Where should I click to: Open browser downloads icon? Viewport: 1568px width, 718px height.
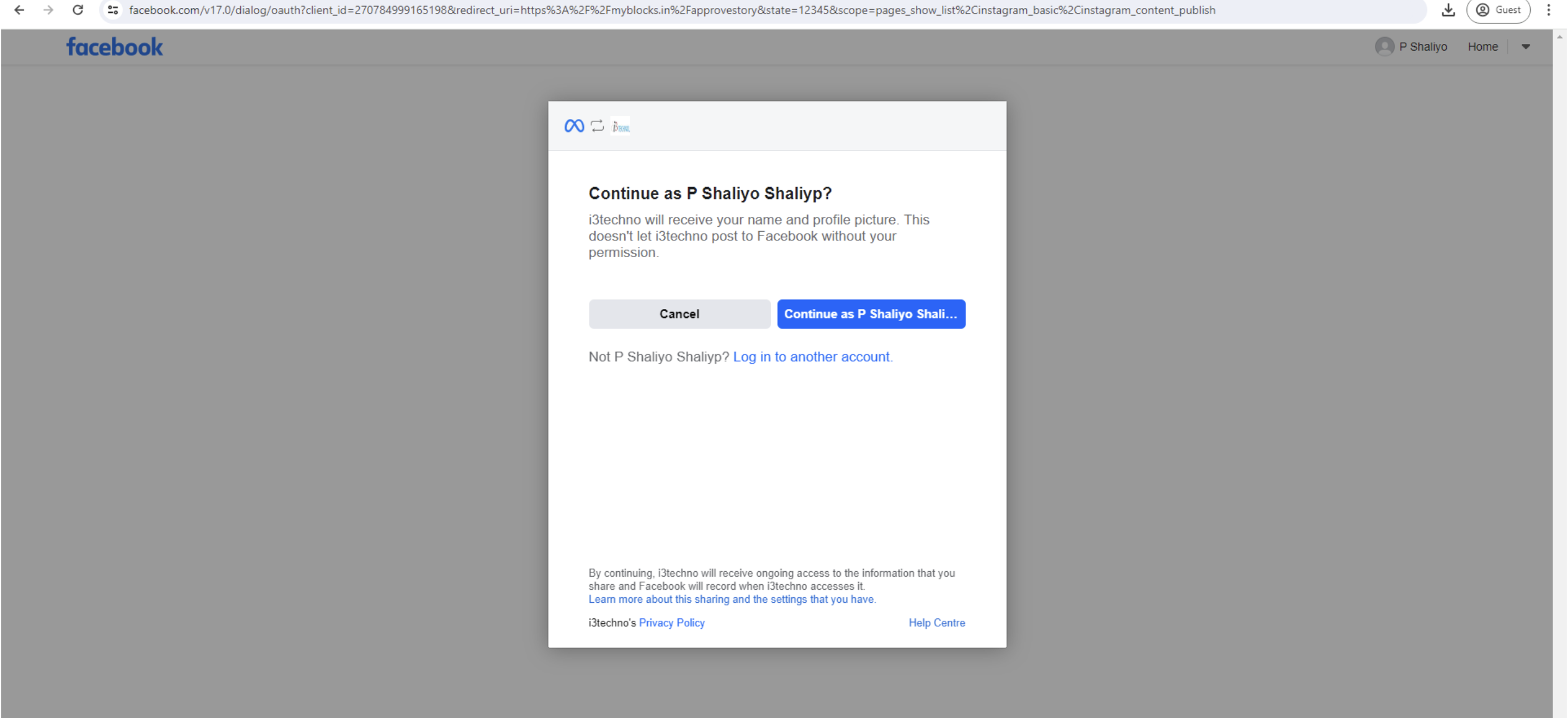[x=1448, y=10]
